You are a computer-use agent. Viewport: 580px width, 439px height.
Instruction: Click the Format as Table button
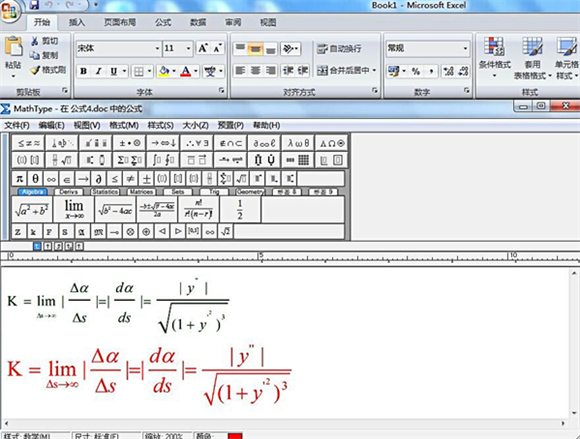click(532, 57)
